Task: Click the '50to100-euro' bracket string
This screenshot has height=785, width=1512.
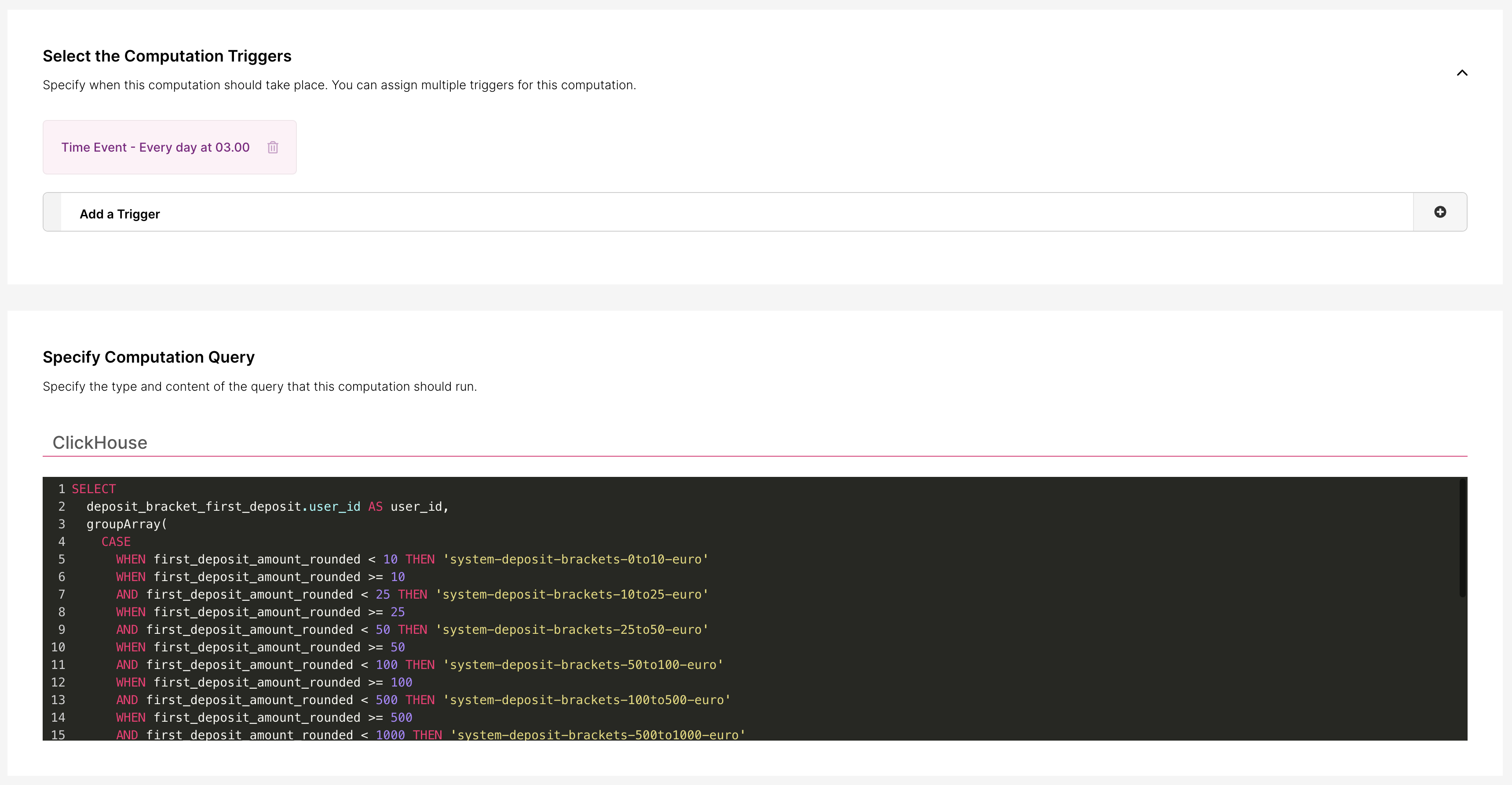Action: tap(583, 665)
